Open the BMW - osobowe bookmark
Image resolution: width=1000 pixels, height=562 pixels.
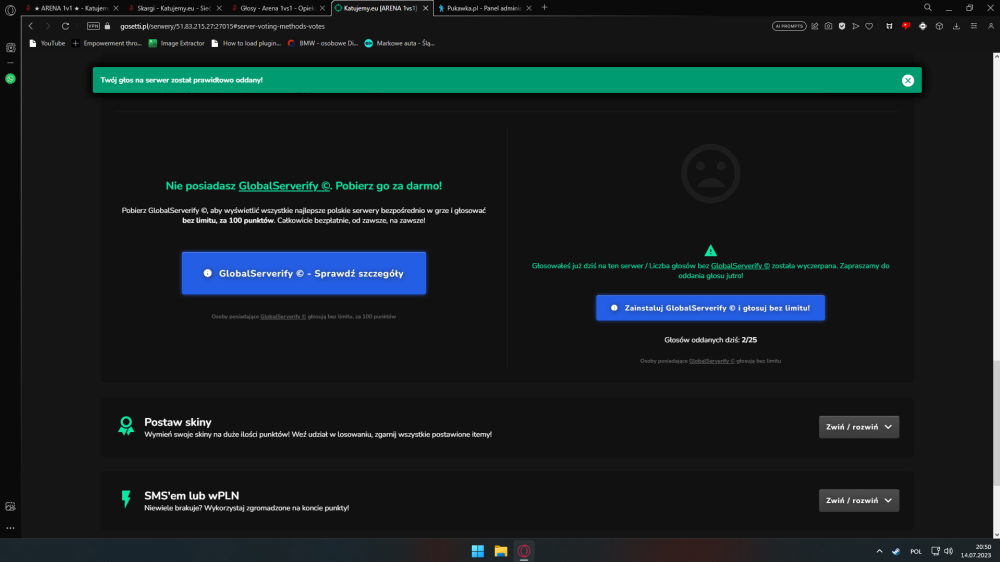[x=323, y=43]
